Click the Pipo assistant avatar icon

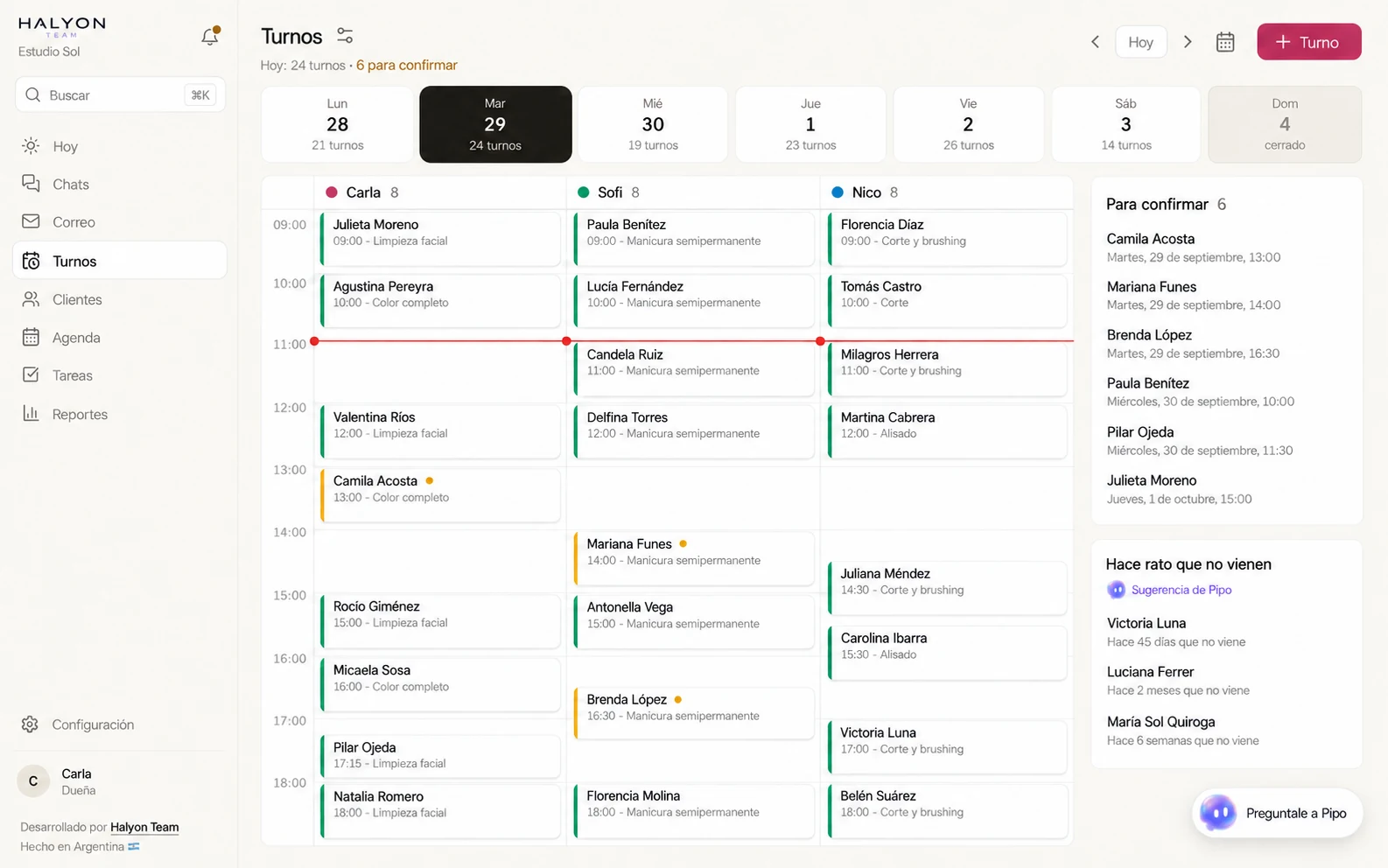[x=1217, y=813]
